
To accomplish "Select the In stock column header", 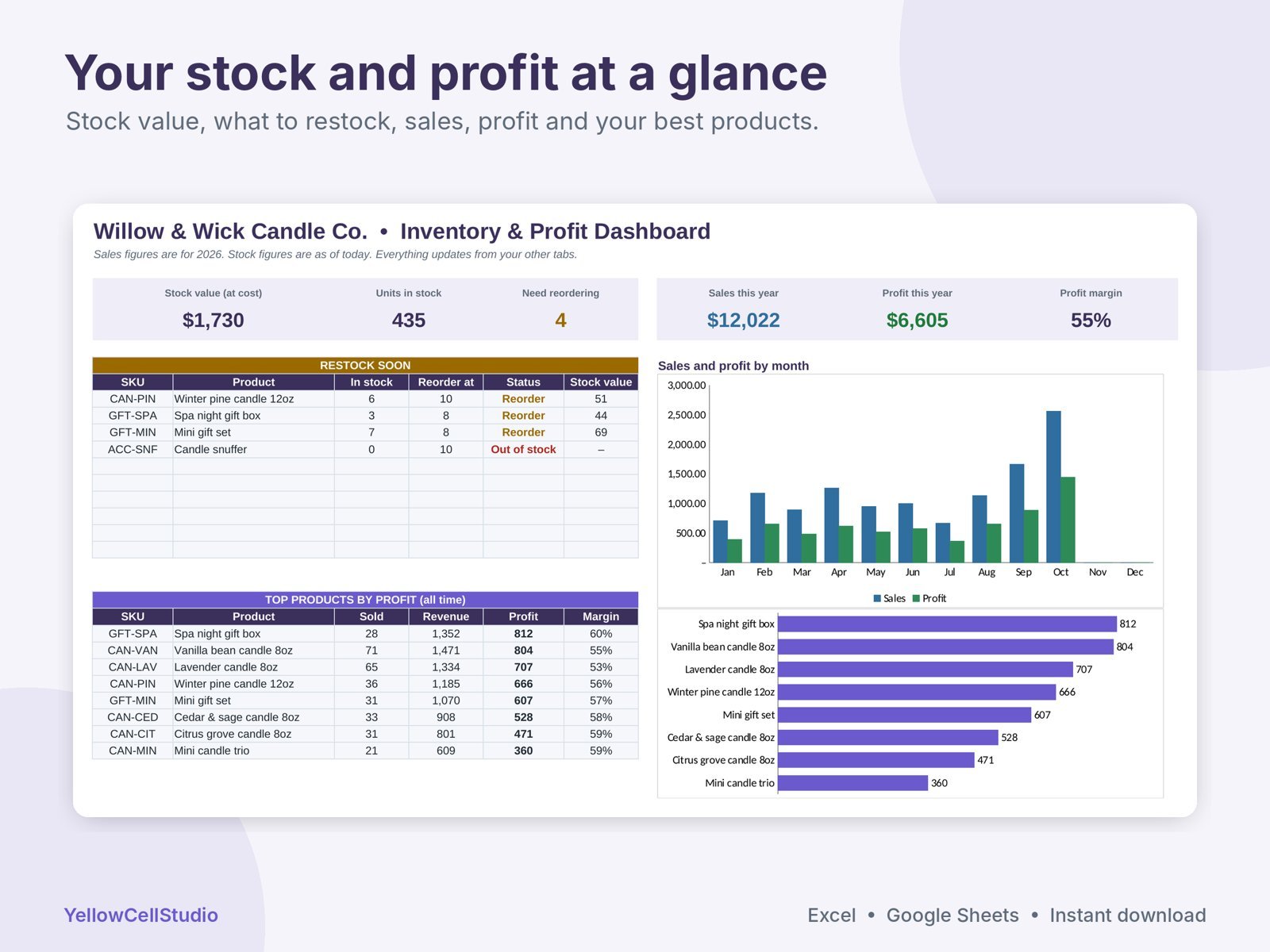I will pyautogui.click(x=371, y=382).
